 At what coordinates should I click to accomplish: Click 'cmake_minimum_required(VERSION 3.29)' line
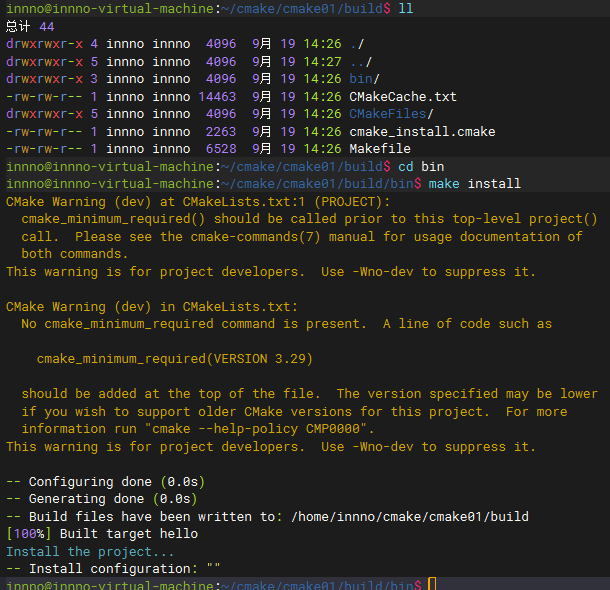[x=175, y=359]
